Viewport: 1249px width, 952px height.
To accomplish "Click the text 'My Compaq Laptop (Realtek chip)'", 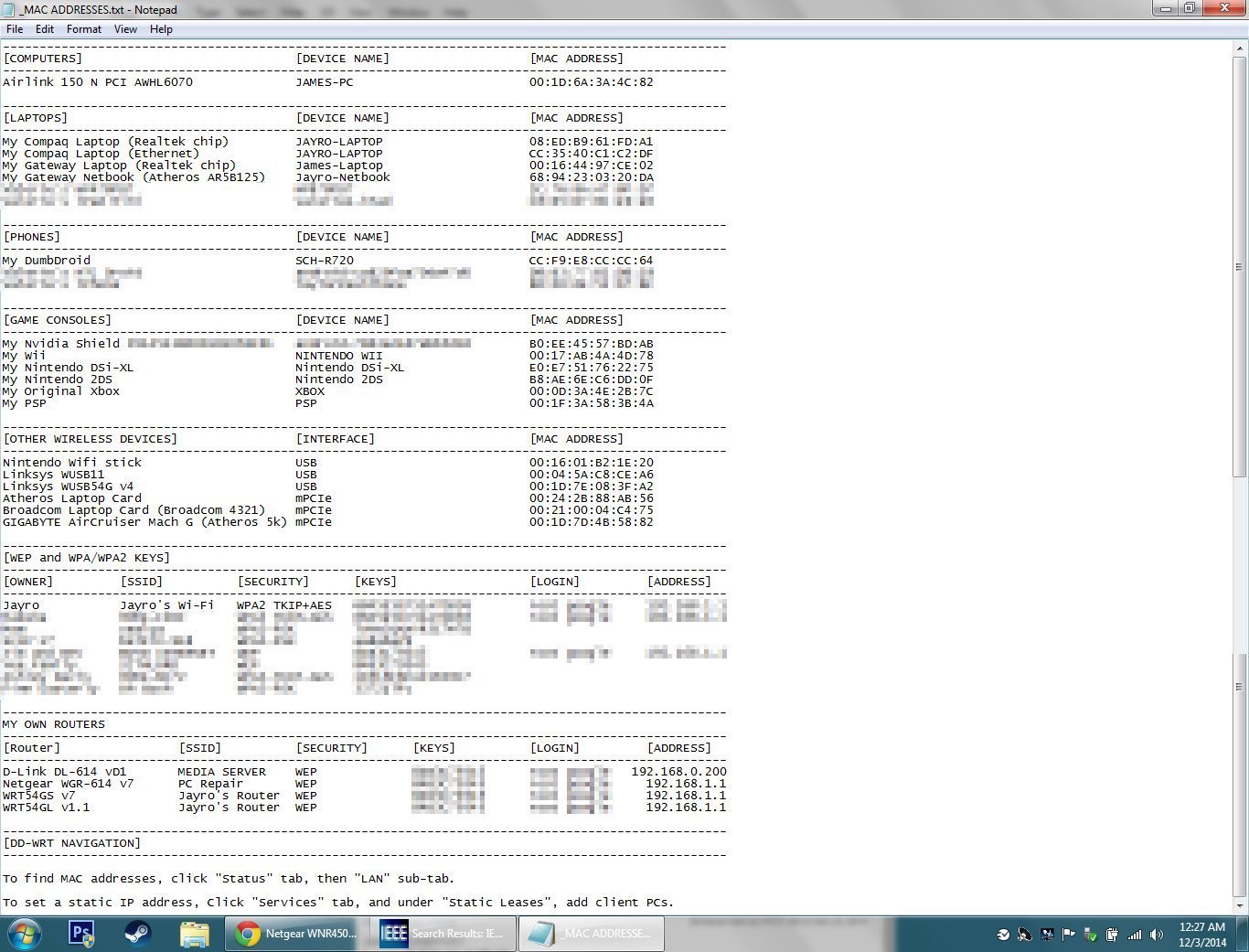I will [x=115, y=142].
